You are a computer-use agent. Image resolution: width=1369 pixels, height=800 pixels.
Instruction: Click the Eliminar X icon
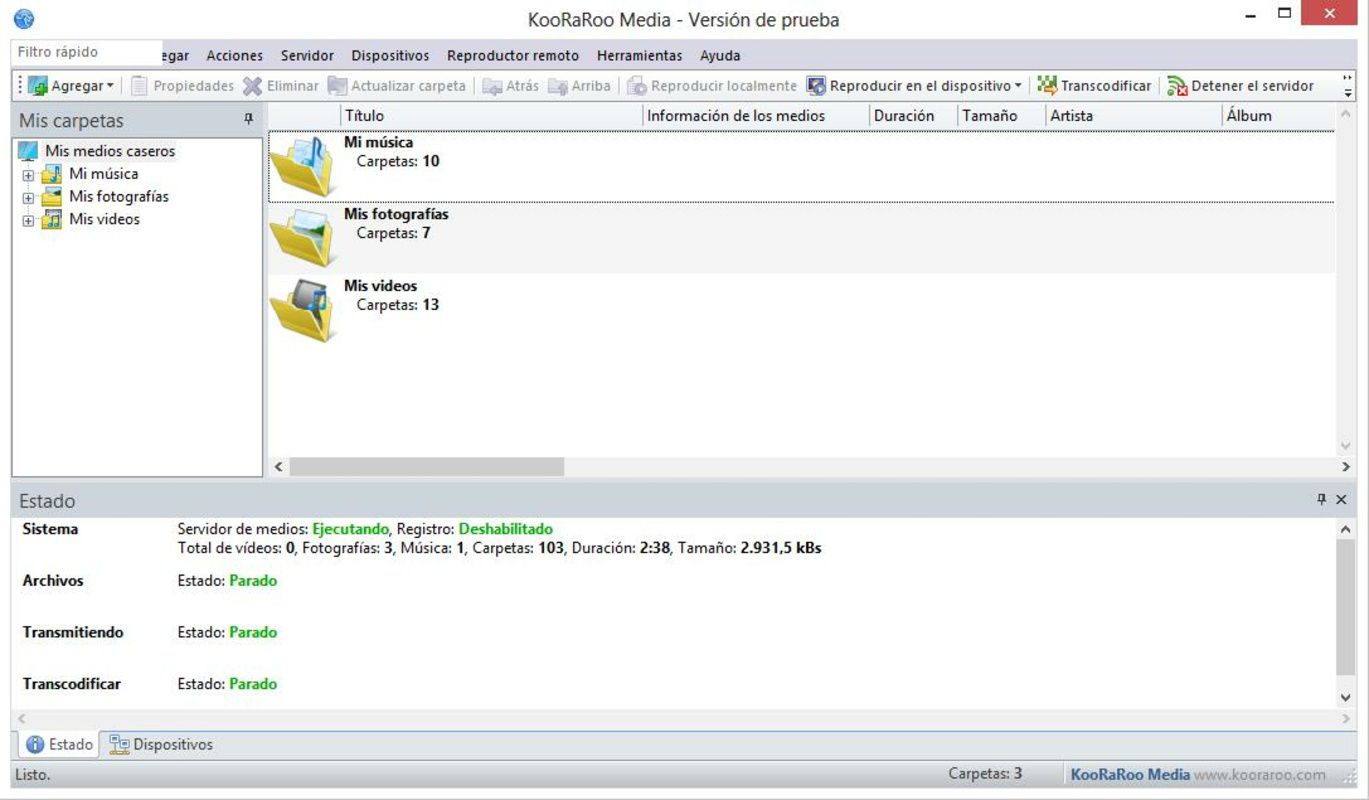(253, 86)
